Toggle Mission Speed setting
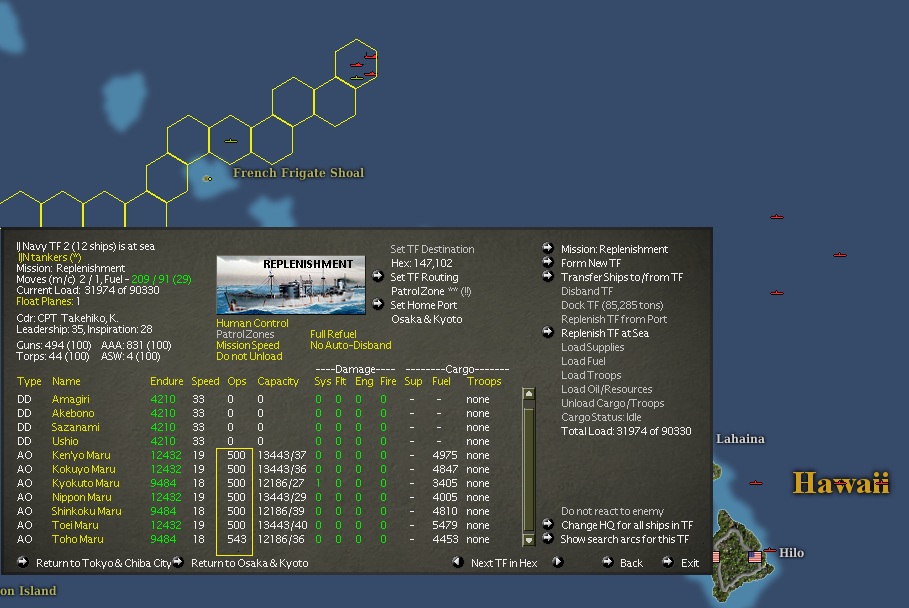The width and height of the screenshot is (909, 608). coord(248,345)
